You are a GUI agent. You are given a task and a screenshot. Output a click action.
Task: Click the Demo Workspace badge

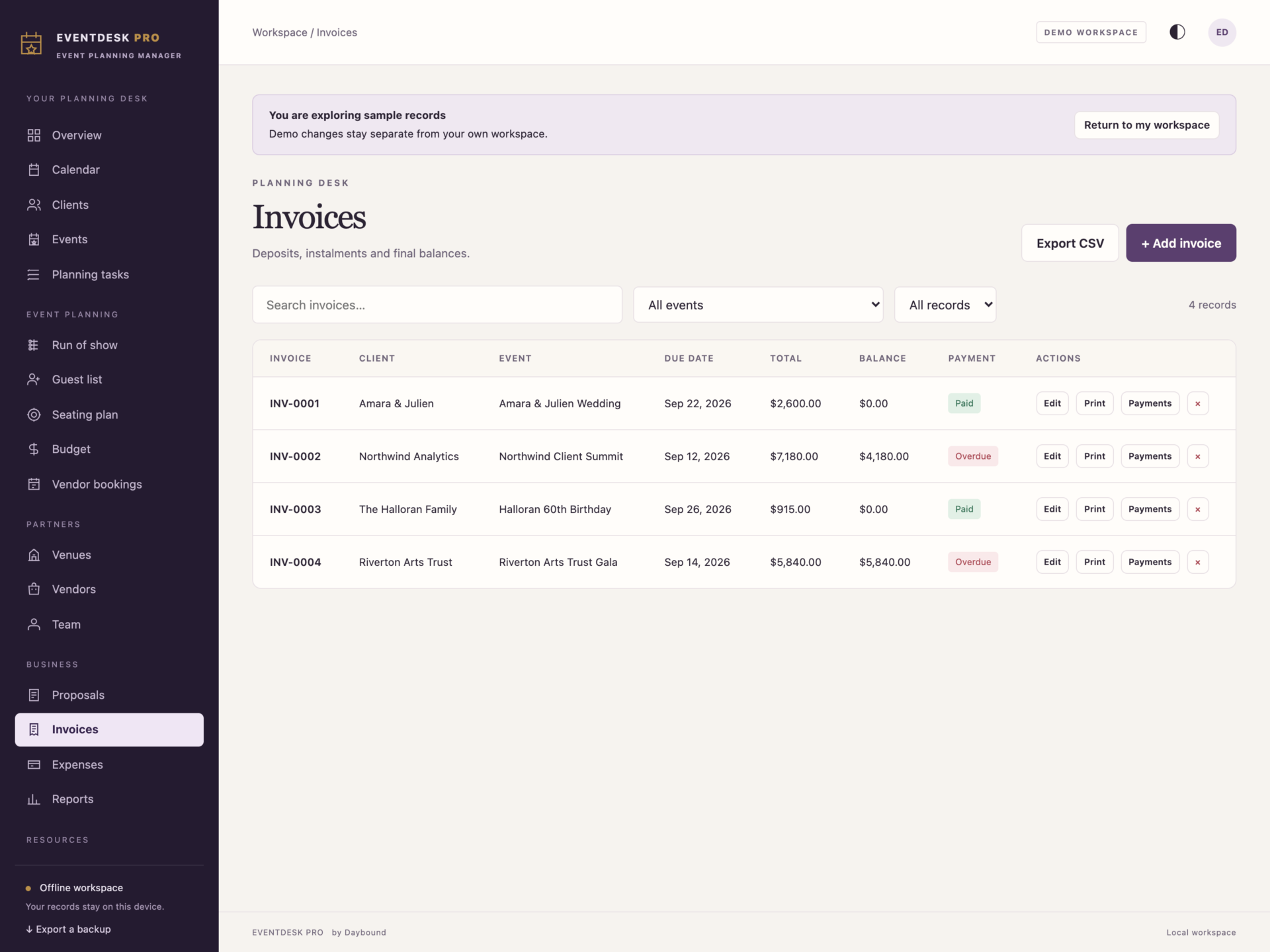pyautogui.click(x=1091, y=32)
